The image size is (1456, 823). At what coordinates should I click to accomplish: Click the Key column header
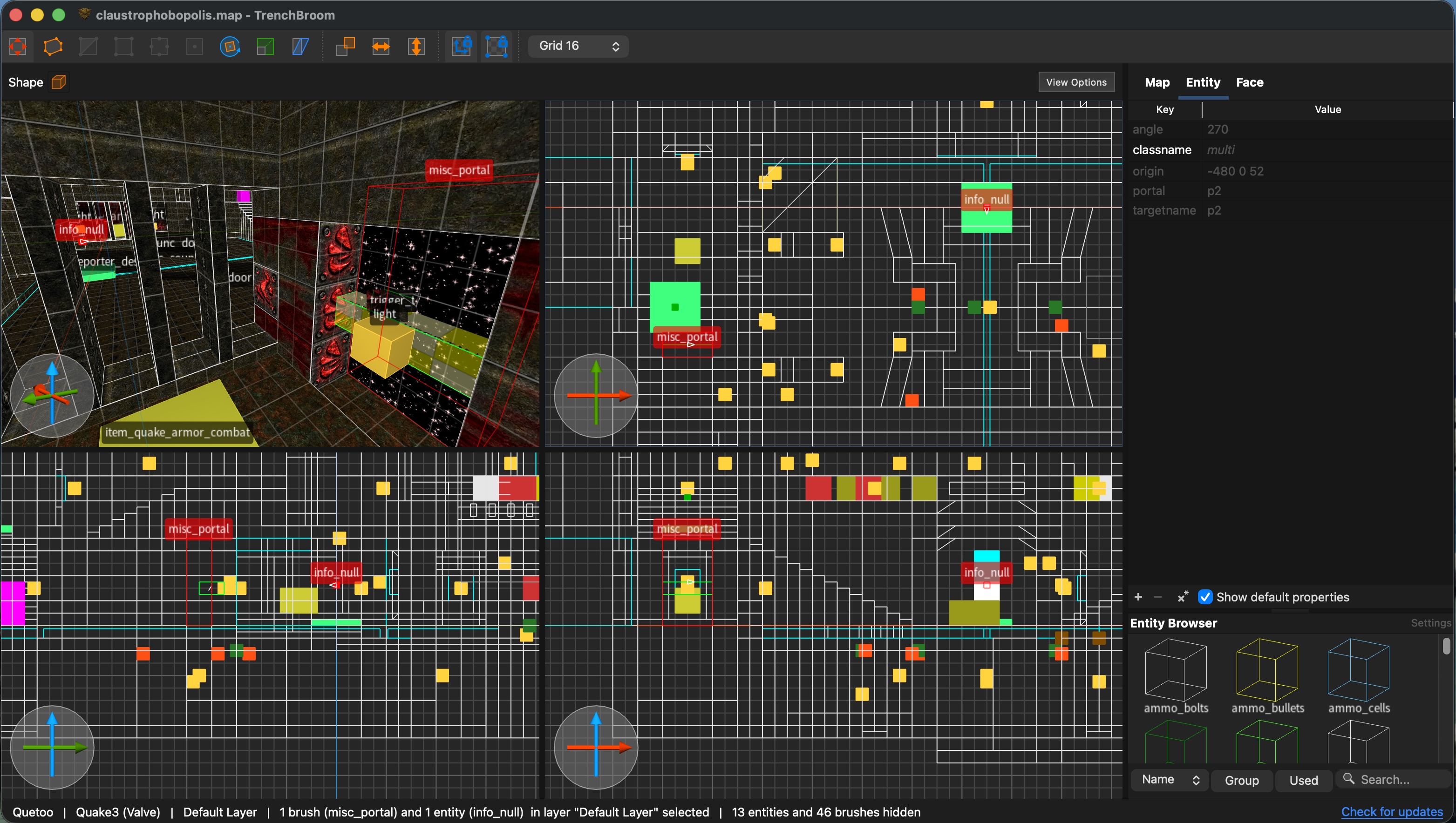pos(1165,110)
